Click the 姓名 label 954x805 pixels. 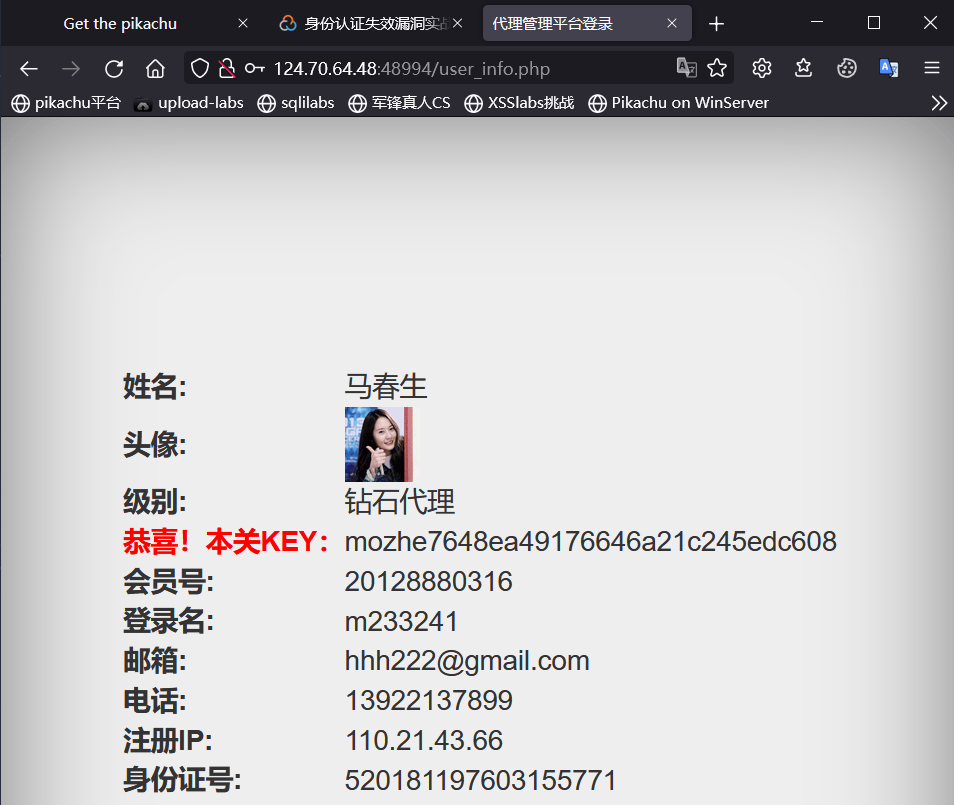155,386
